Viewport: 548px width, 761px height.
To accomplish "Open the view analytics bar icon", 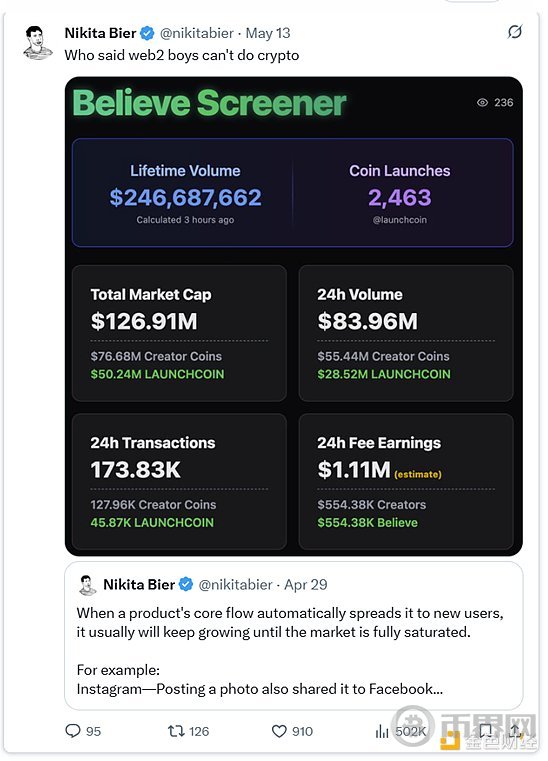I will pos(382,731).
